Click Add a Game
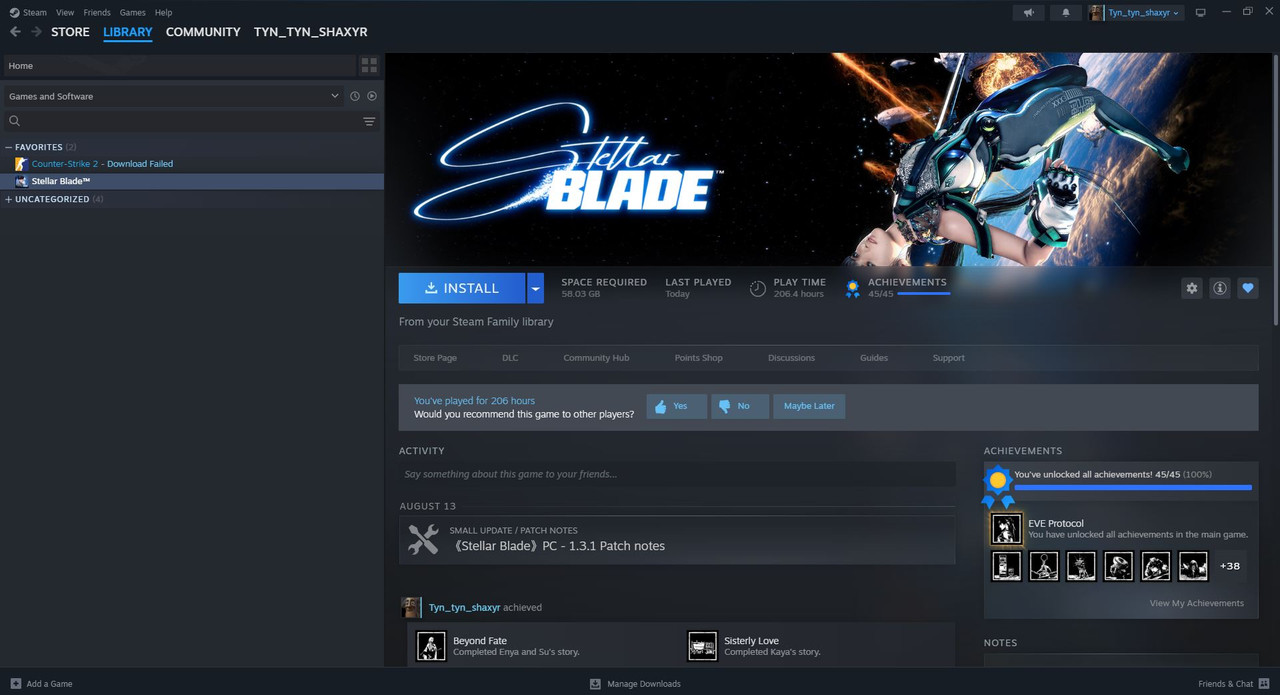This screenshot has width=1280, height=695. tap(42, 684)
